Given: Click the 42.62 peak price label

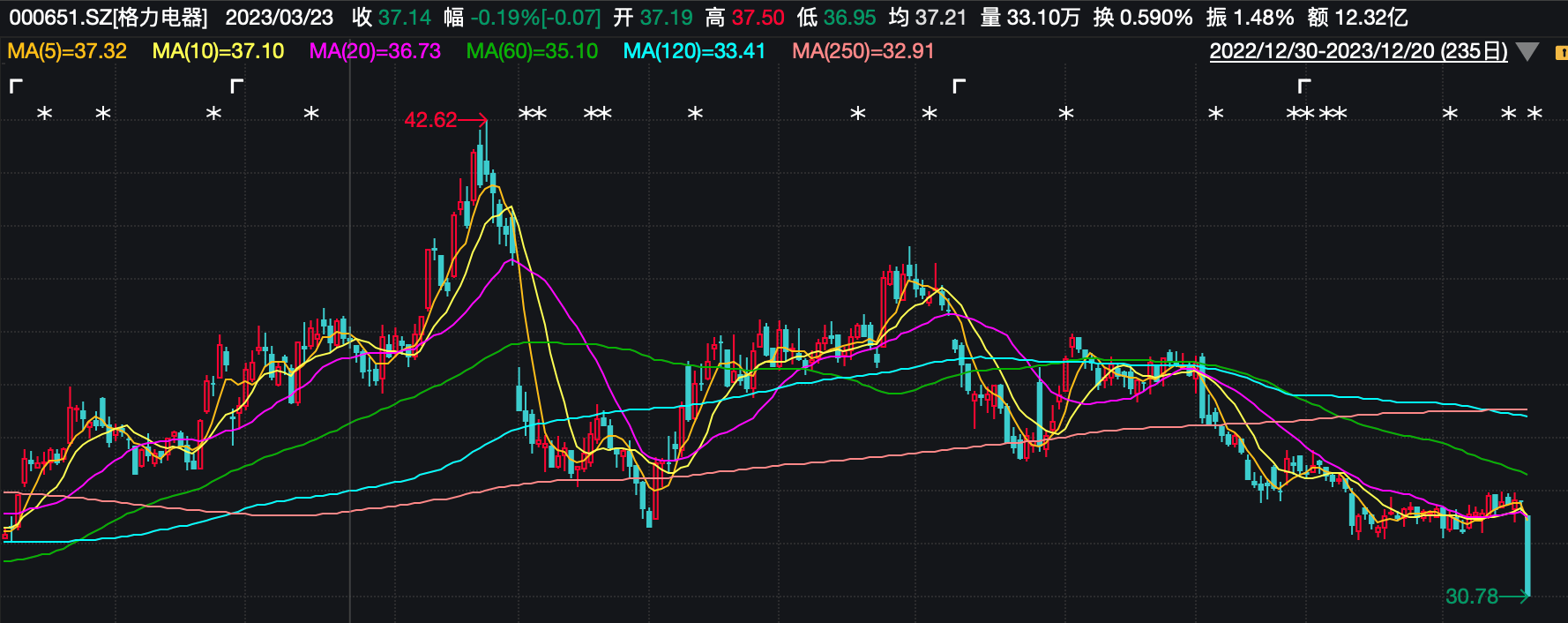Looking at the screenshot, I should (430, 120).
